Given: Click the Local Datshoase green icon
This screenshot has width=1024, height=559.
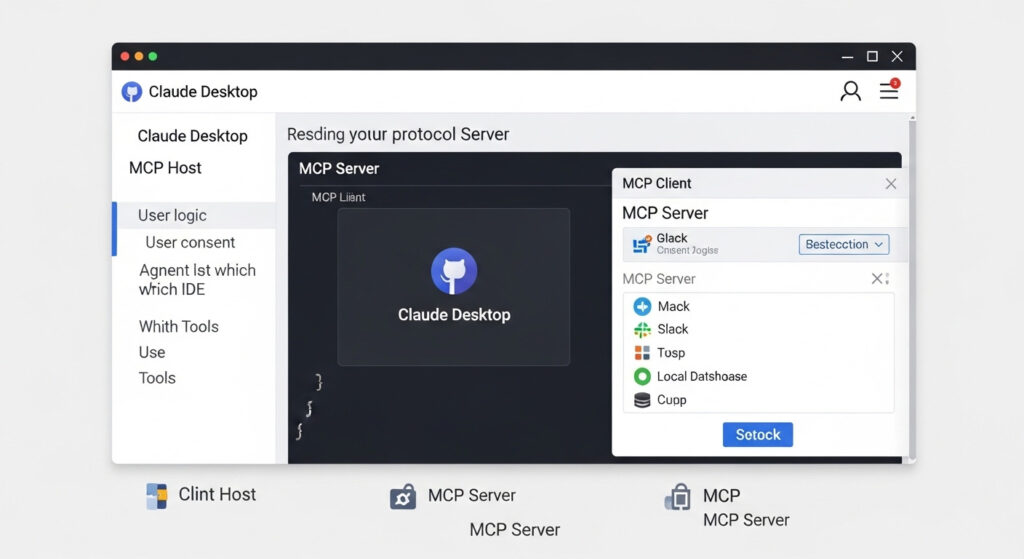Looking at the screenshot, I should tap(642, 376).
